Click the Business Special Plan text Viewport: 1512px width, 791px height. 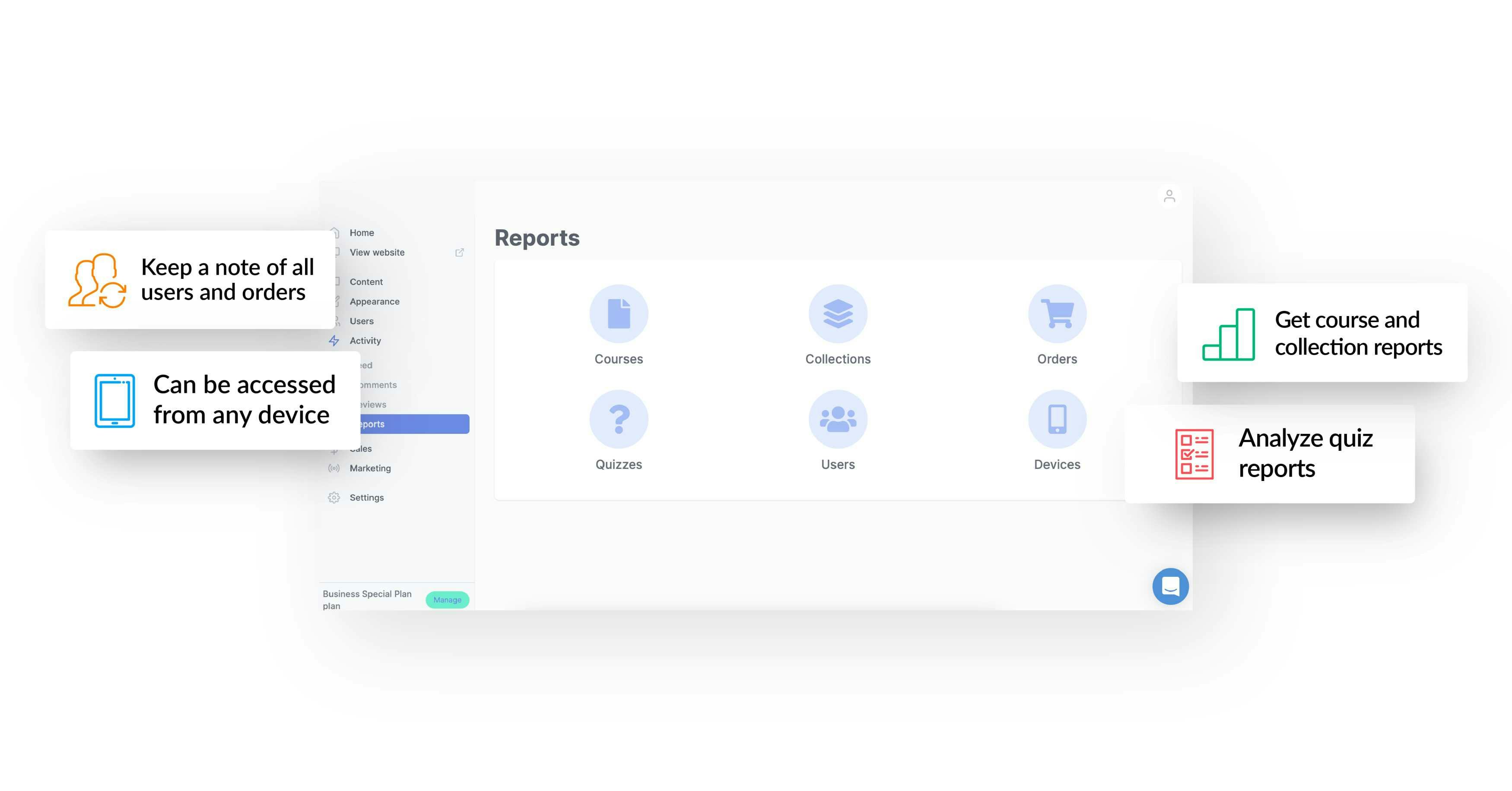pyautogui.click(x=367, y=594)
